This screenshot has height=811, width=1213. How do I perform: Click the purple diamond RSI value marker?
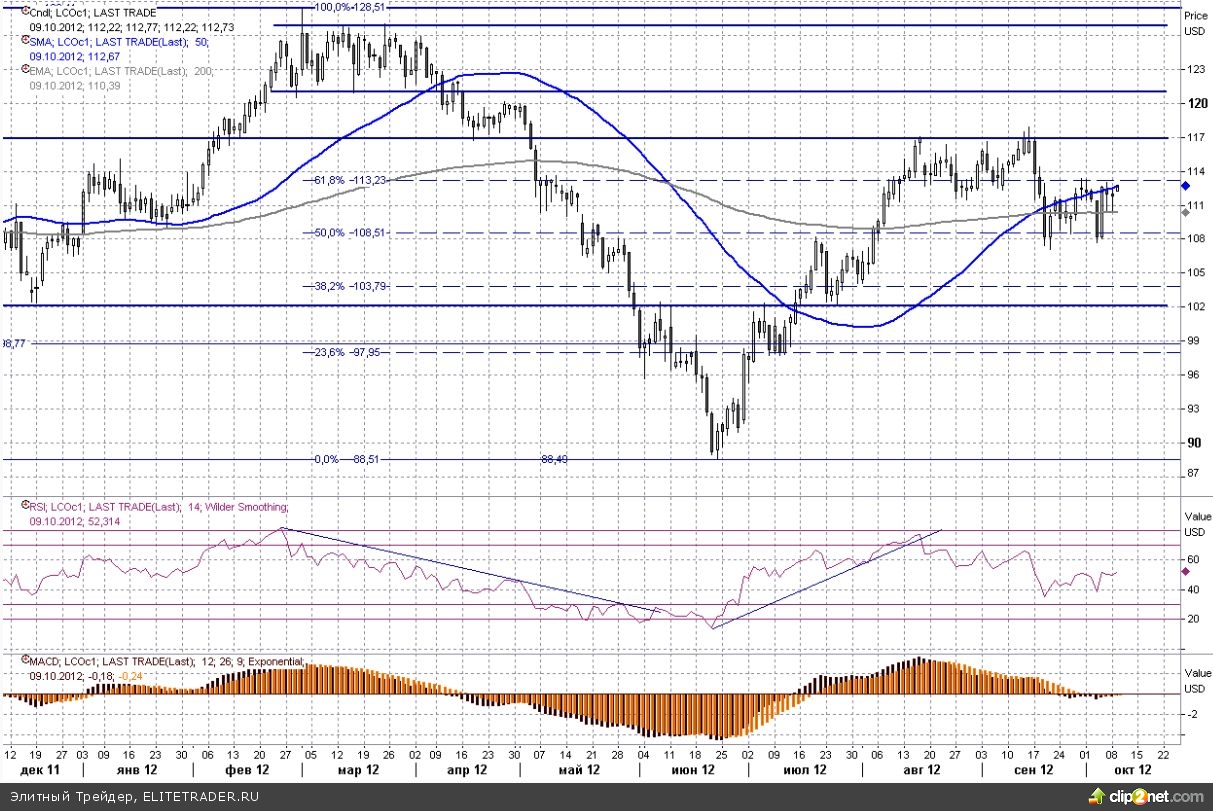point(1185,571)
